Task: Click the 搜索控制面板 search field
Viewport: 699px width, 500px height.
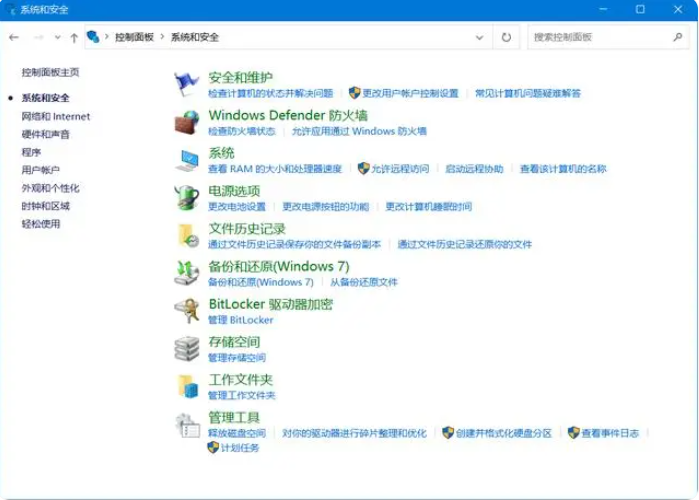Action: [598, 37]
